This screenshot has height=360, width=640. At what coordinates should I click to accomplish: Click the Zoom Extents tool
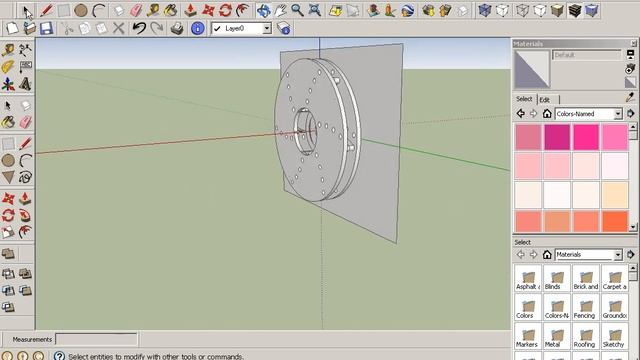[314, 10]
